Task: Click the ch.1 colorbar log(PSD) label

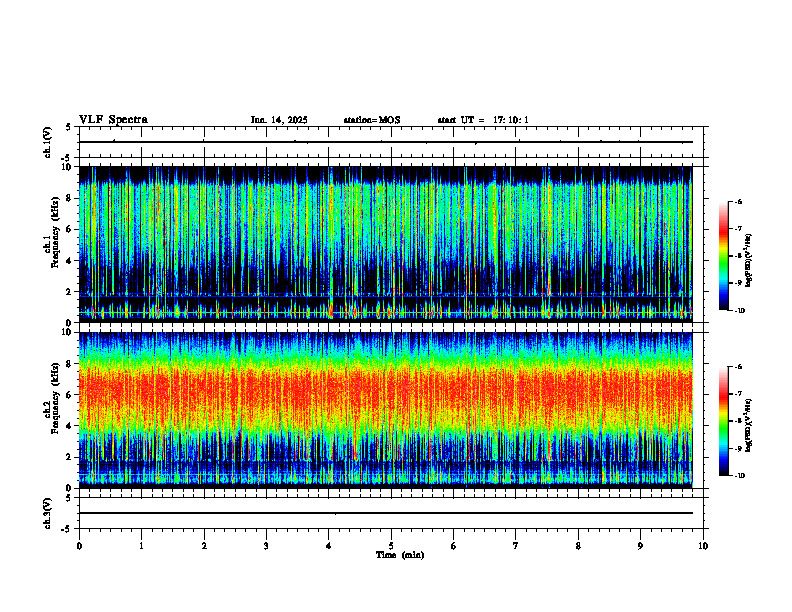Action: click(x=749, y=261)
